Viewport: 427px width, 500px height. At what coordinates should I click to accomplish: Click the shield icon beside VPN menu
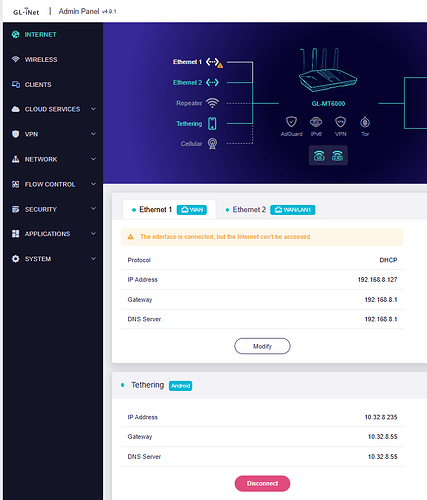pyautogui.click(x=15, y=134)
